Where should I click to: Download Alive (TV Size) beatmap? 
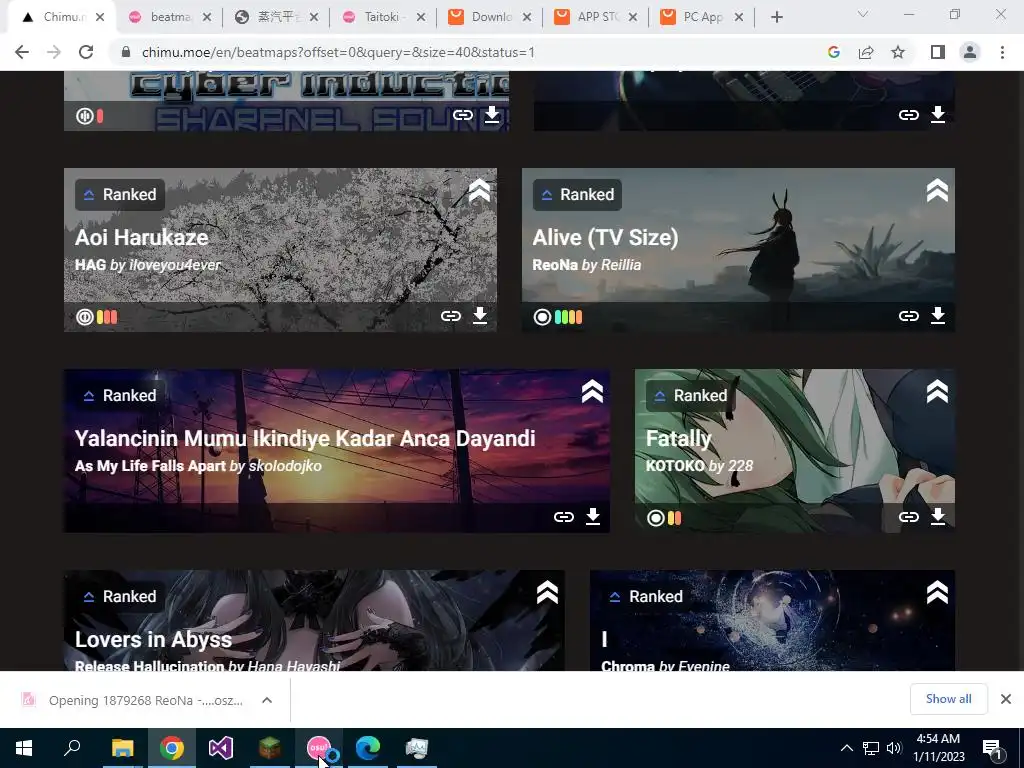click(938, 315)
